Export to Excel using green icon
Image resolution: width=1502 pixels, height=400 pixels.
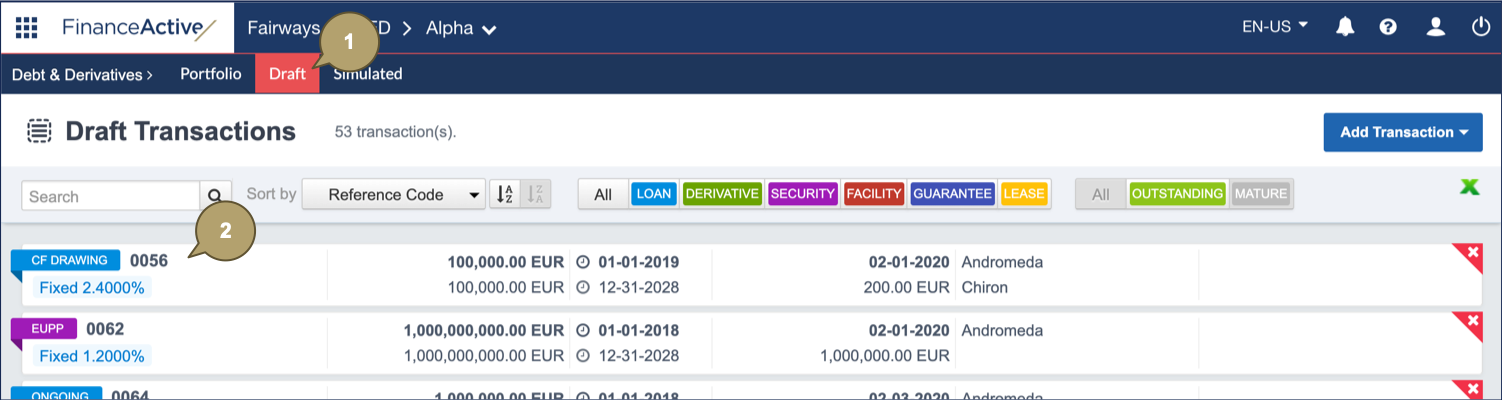pos(1469,187)
